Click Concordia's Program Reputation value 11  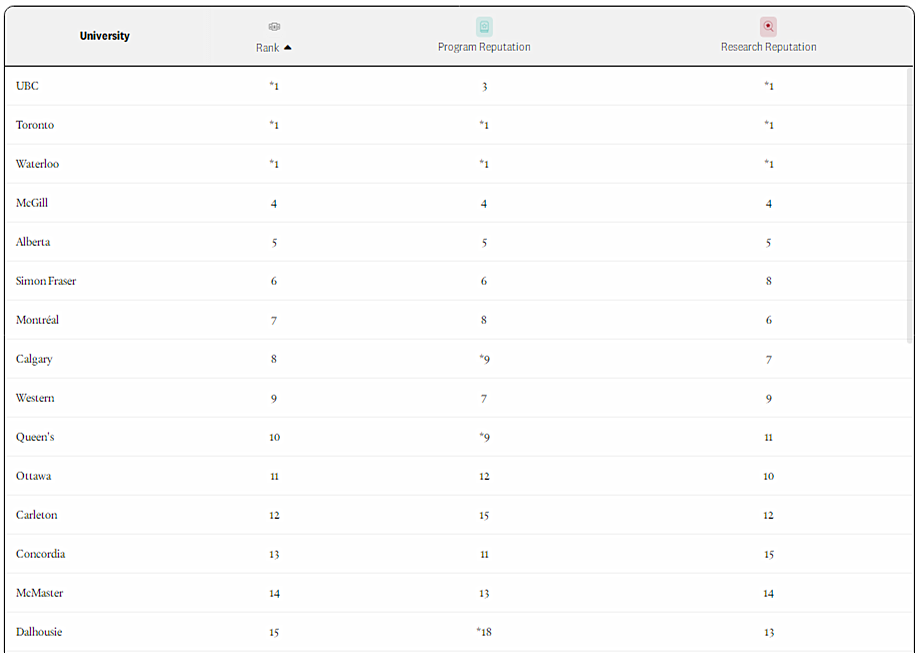click(x=484, y=554)
